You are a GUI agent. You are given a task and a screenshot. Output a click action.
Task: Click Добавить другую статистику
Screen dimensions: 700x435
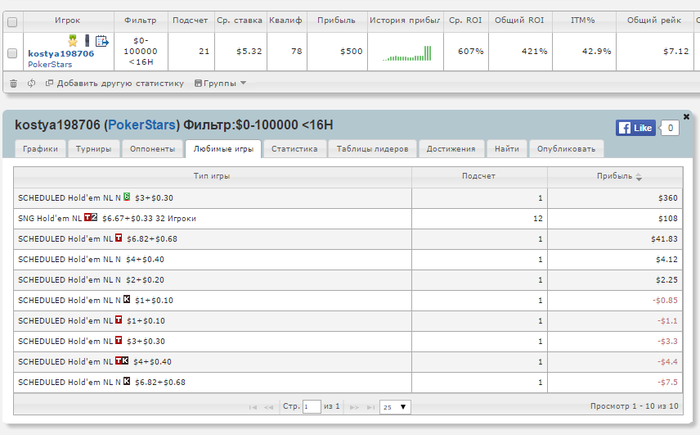coord(115,83)
